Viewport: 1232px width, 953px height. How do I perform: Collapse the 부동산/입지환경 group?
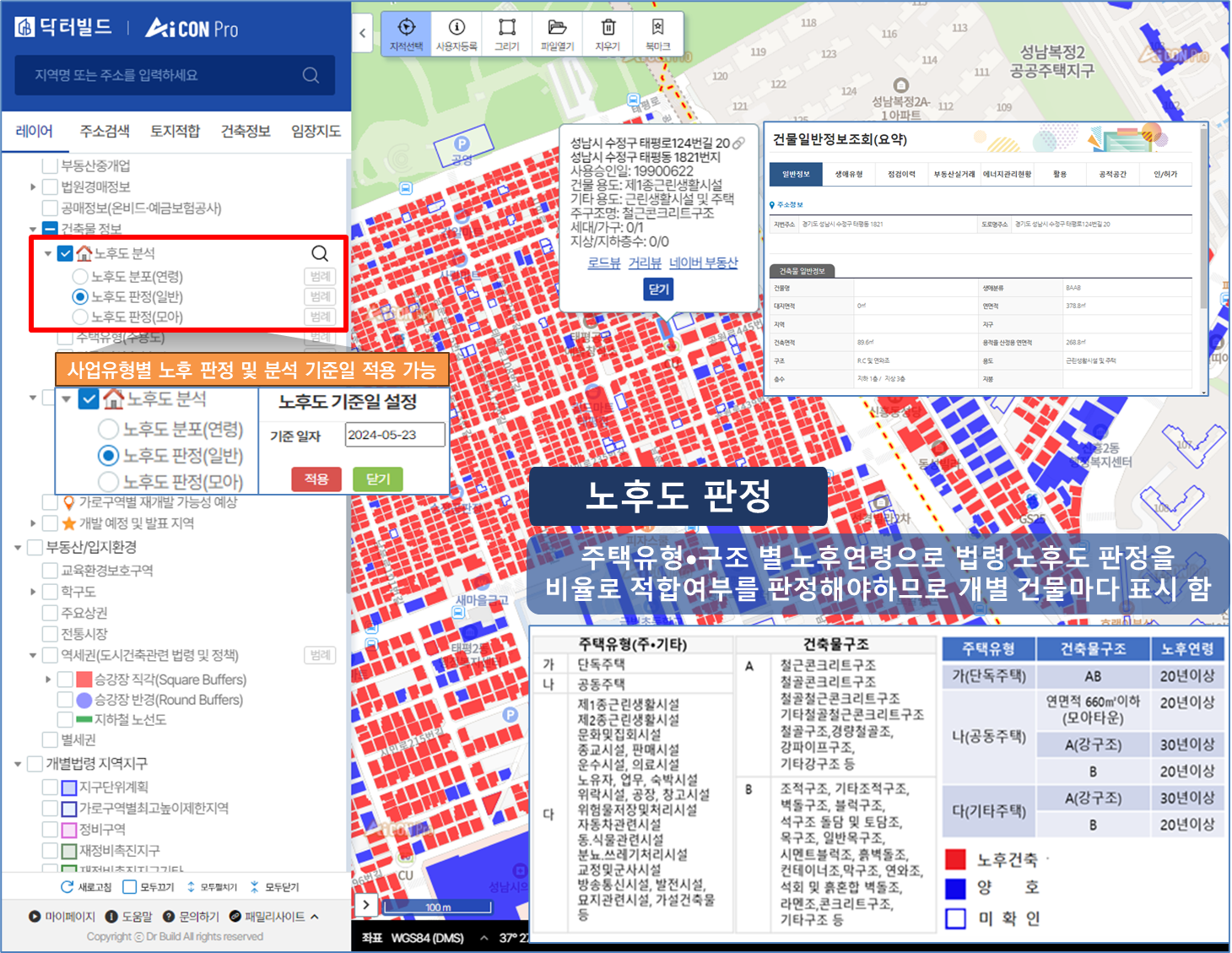pos(18,548)
